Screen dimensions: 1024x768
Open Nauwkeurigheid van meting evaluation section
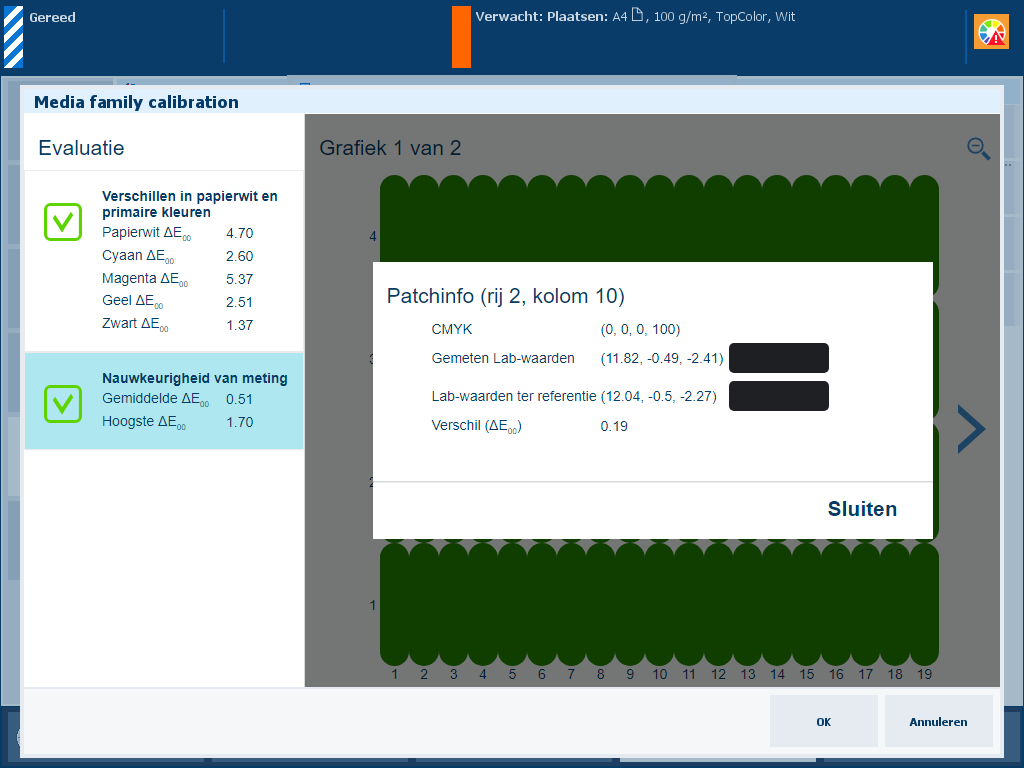tap(164, 401)
